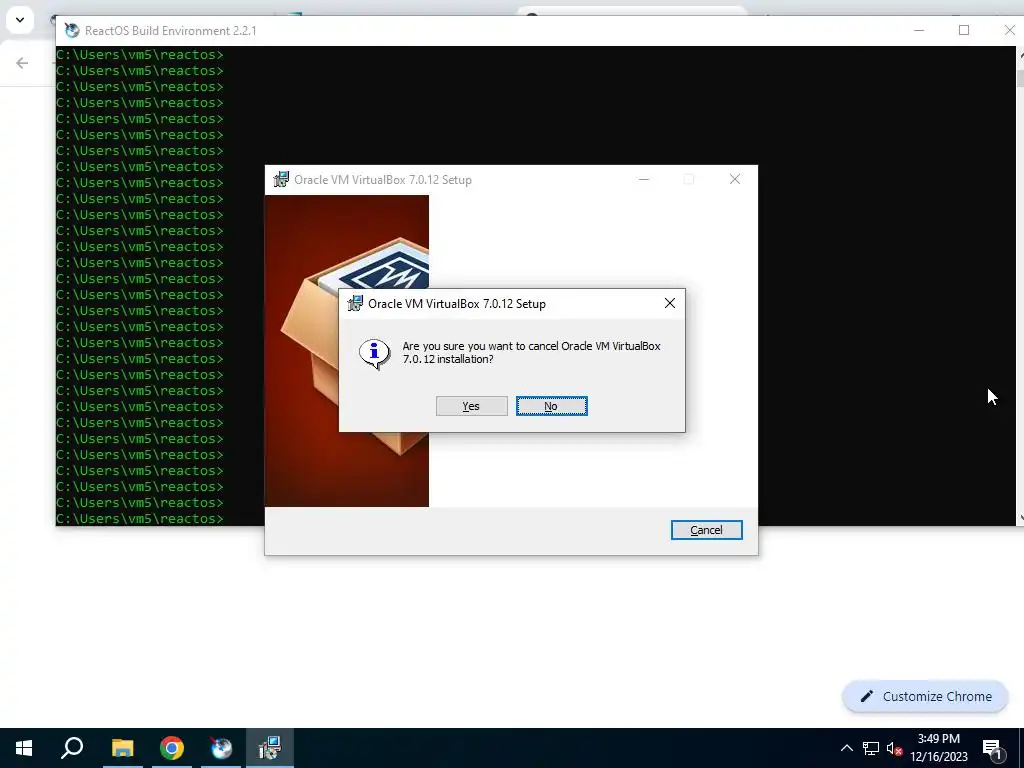Click the Customize Chrome button
The image size is (1024, 768).
(925, 696)
